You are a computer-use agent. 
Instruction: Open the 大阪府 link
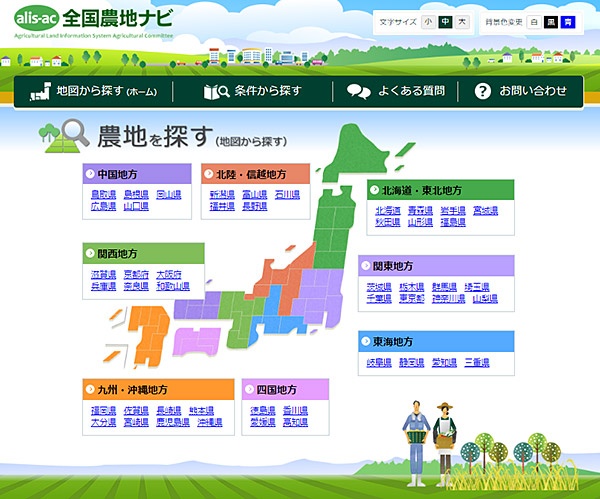169,274
